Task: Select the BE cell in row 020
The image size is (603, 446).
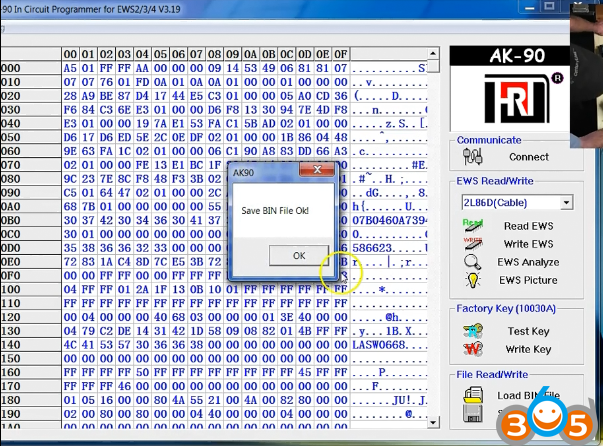Action: pos(106,96)
